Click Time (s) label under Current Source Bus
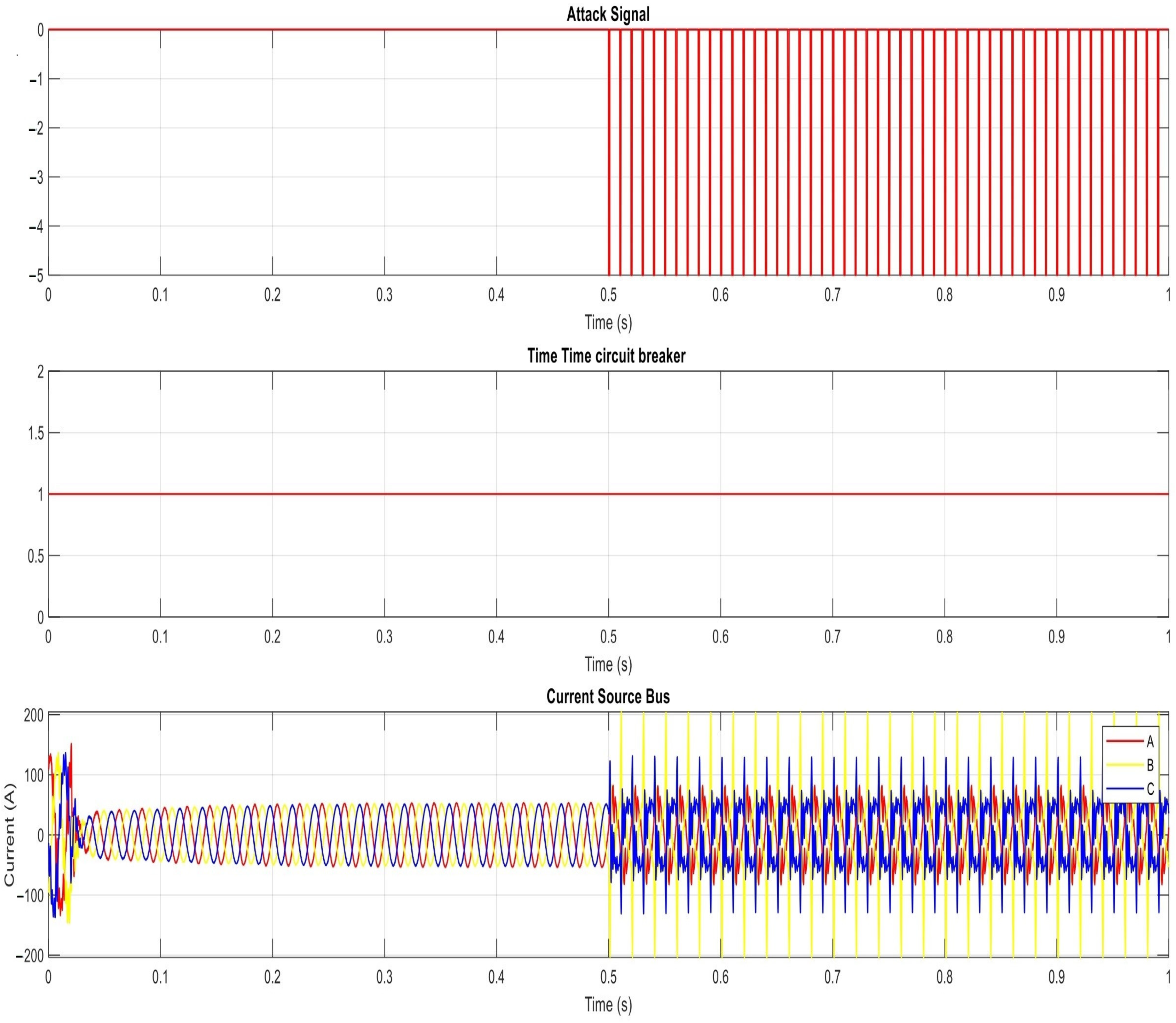This screenshot has height=1023, width=1176. (608, 1004)
